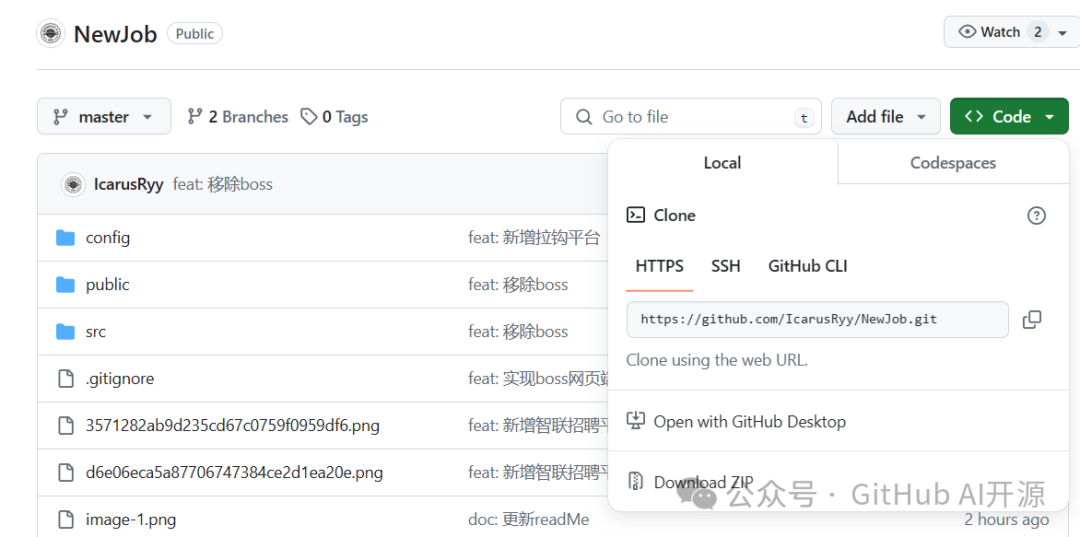This screenshot has width=1080, height=537.
Task: Click the IcarusRyy commit author avatar
Action: 73,184
